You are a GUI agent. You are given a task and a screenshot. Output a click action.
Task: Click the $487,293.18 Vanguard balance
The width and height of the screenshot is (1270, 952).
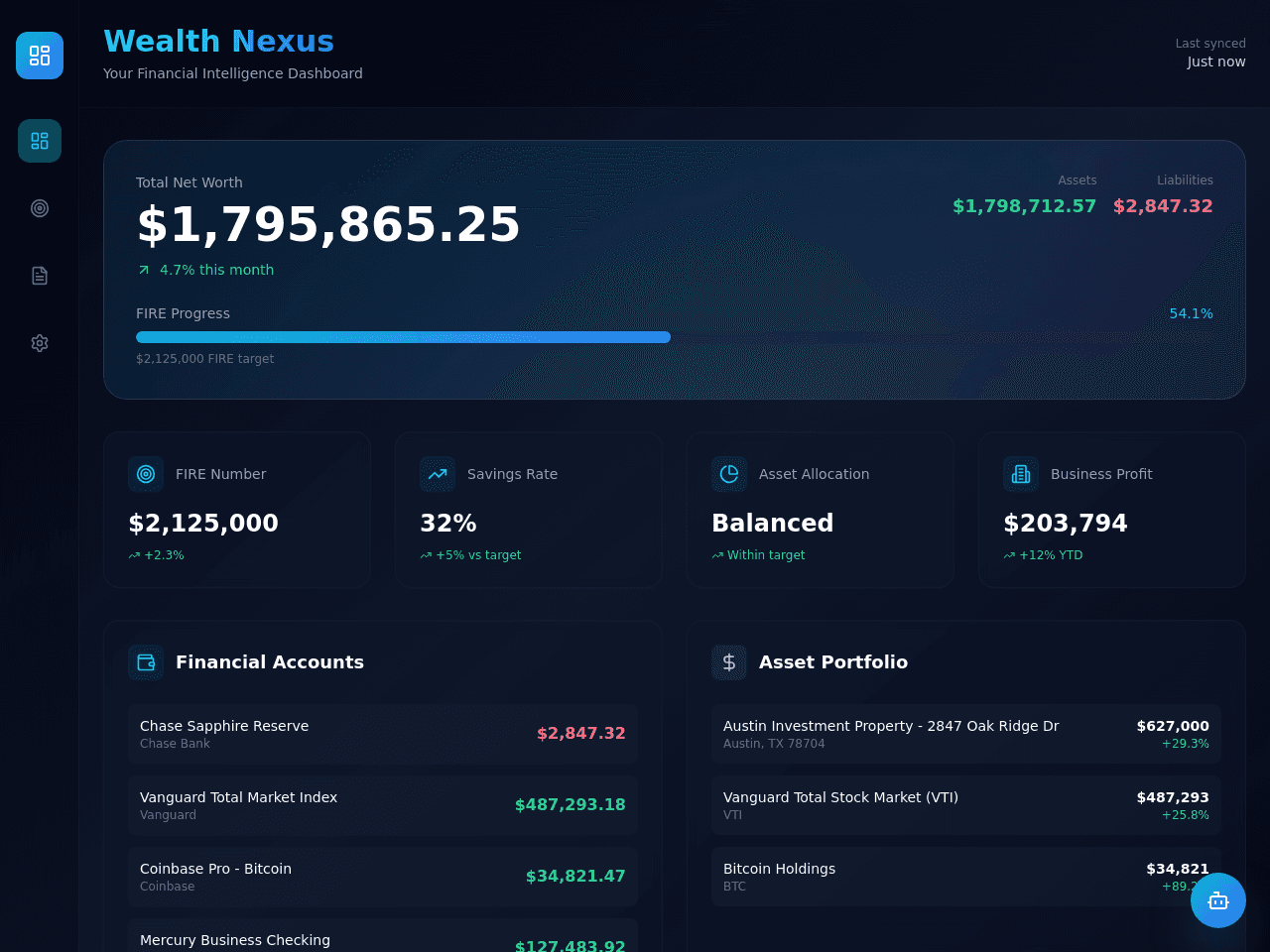click(x=571, y=805)
